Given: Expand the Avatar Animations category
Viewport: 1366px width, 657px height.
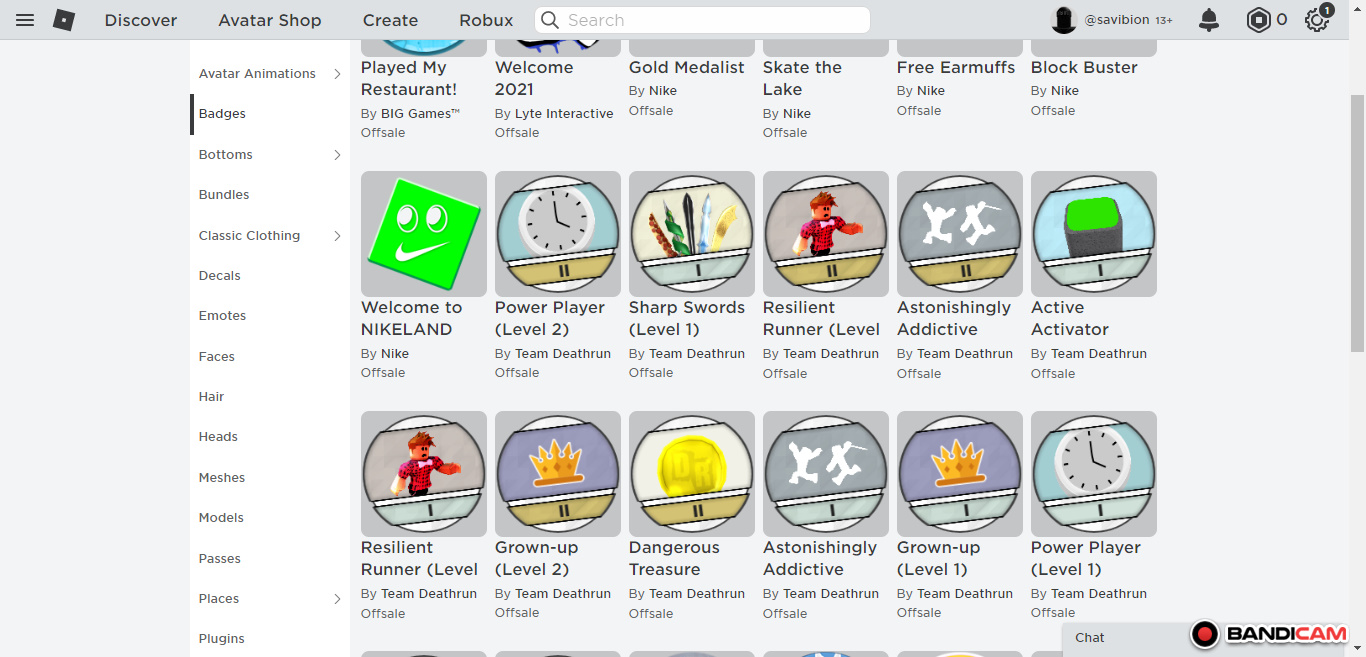Looking at the screenshot, I should pos(337,74).
